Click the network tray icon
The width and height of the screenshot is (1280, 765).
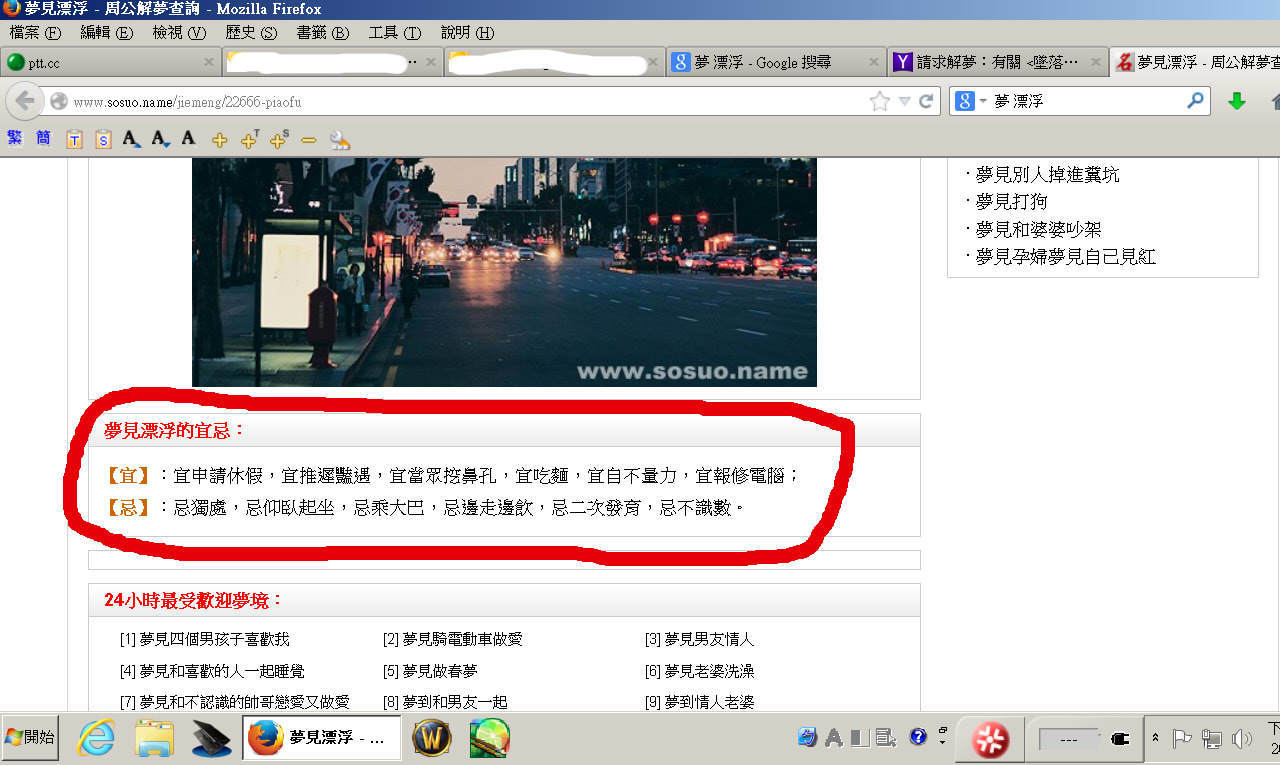point(1211,739)
